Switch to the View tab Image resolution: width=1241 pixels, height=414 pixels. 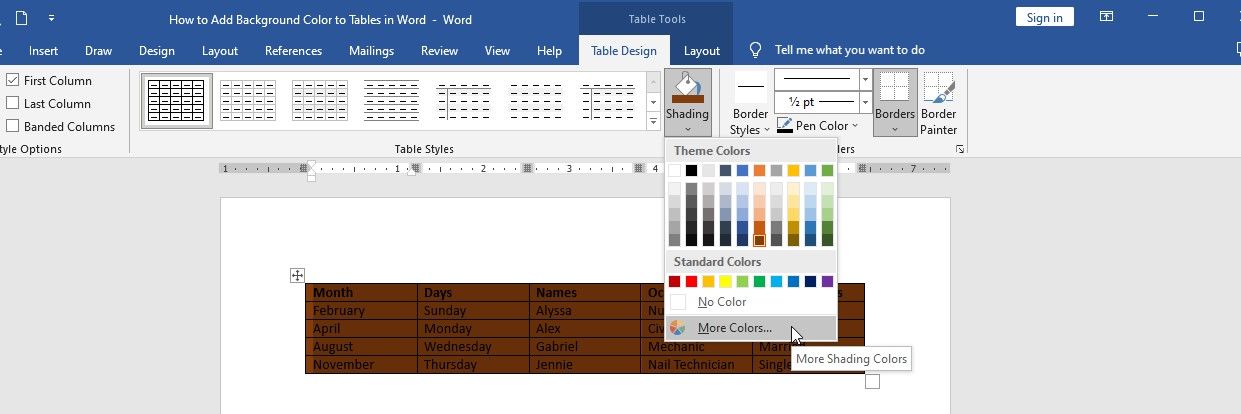[497, 51]
